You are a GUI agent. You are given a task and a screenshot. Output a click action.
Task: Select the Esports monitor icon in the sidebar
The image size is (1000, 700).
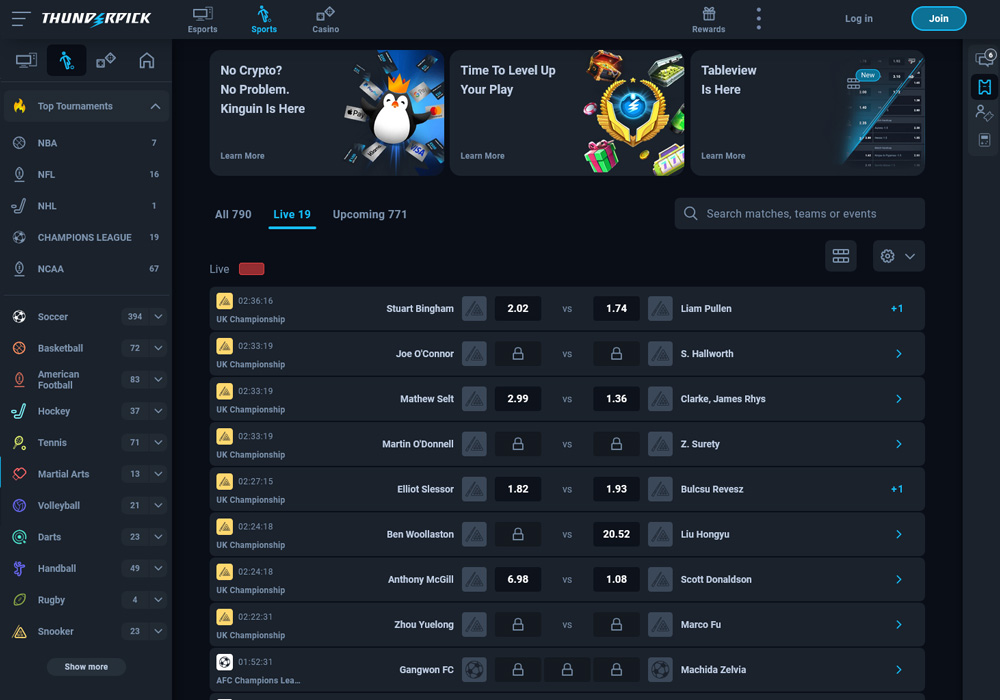pos(27,60)
